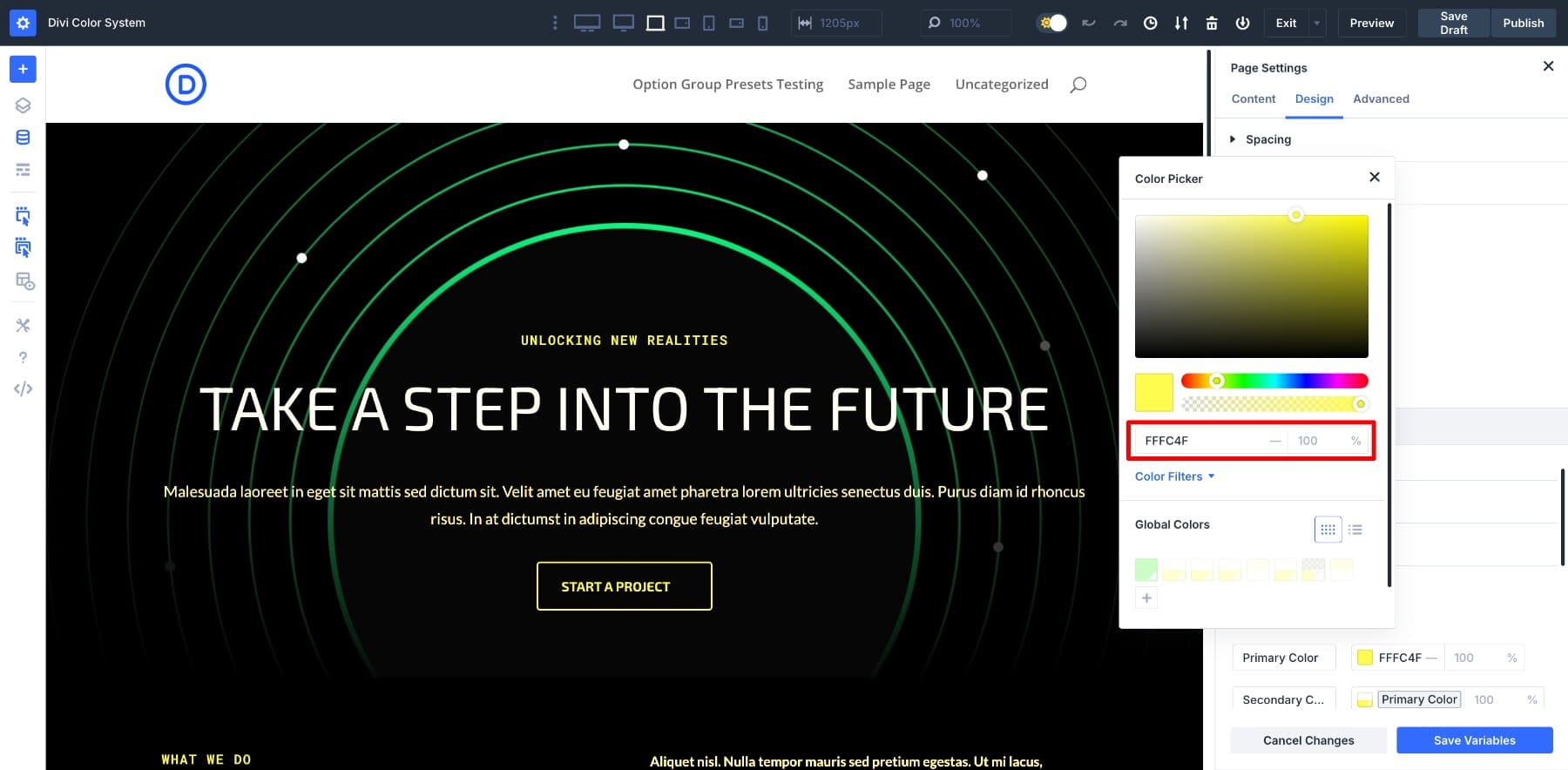Click the trash icon in top toolbar

pos(1212,24)
